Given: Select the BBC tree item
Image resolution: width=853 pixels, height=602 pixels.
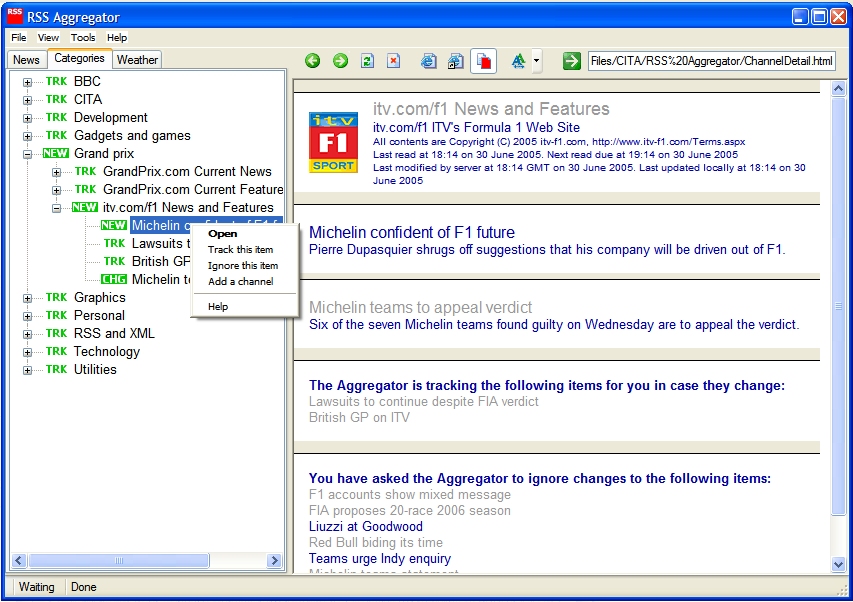Looking at the screenshot, I should 87,81.
